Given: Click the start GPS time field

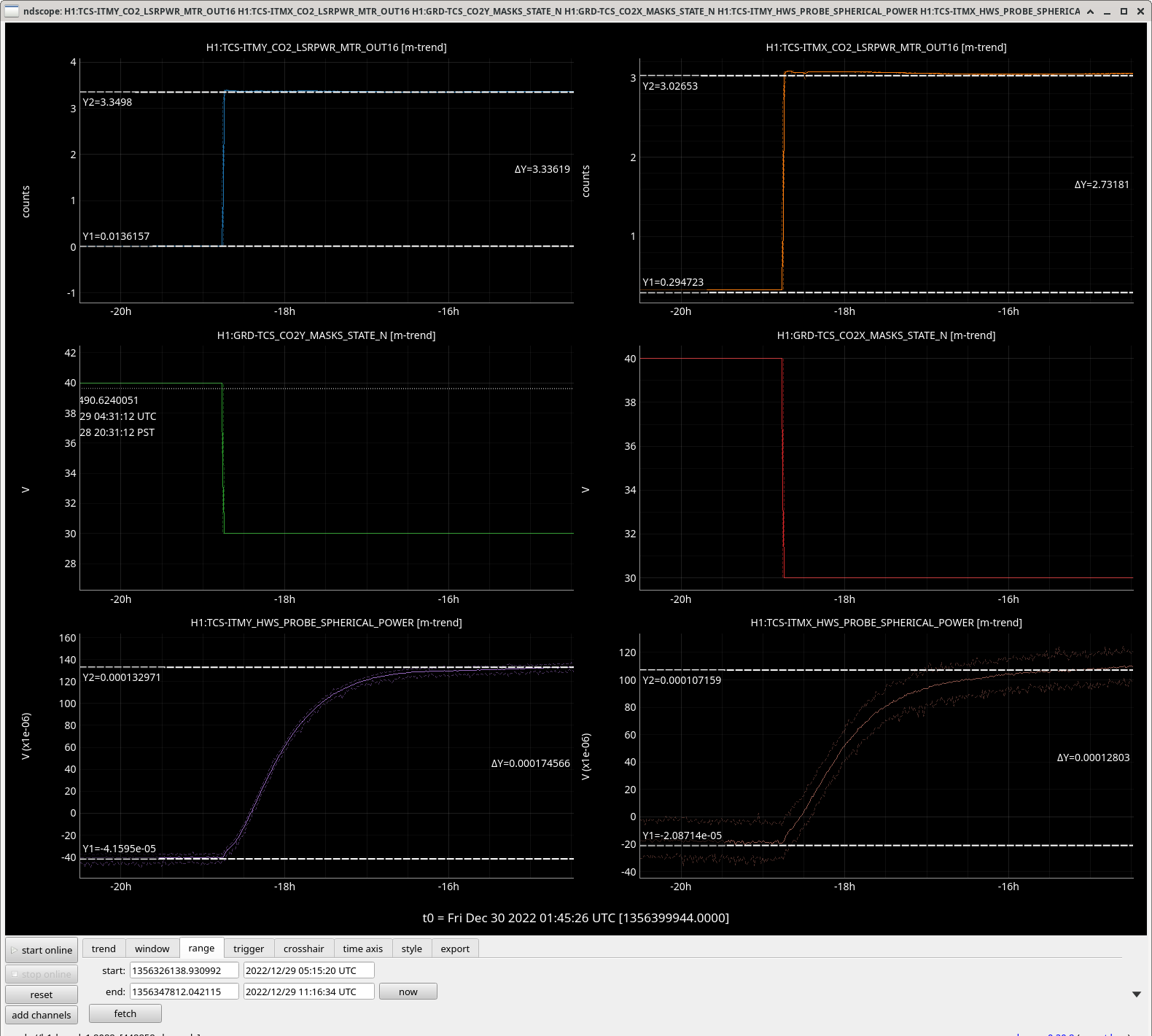Looking at the screenshot, I should click(x=184, y=970).
